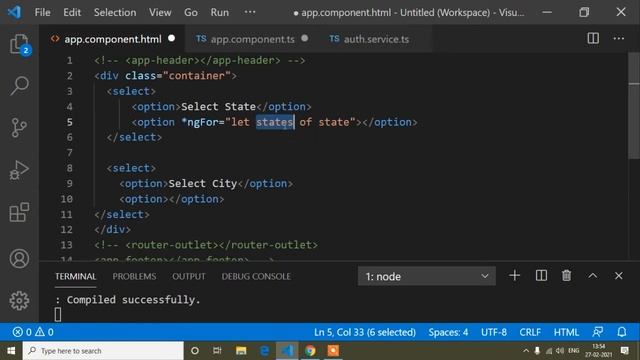
Task: Change line endings via CRLF
Action: pyautogui.click(x=530, y=332)
